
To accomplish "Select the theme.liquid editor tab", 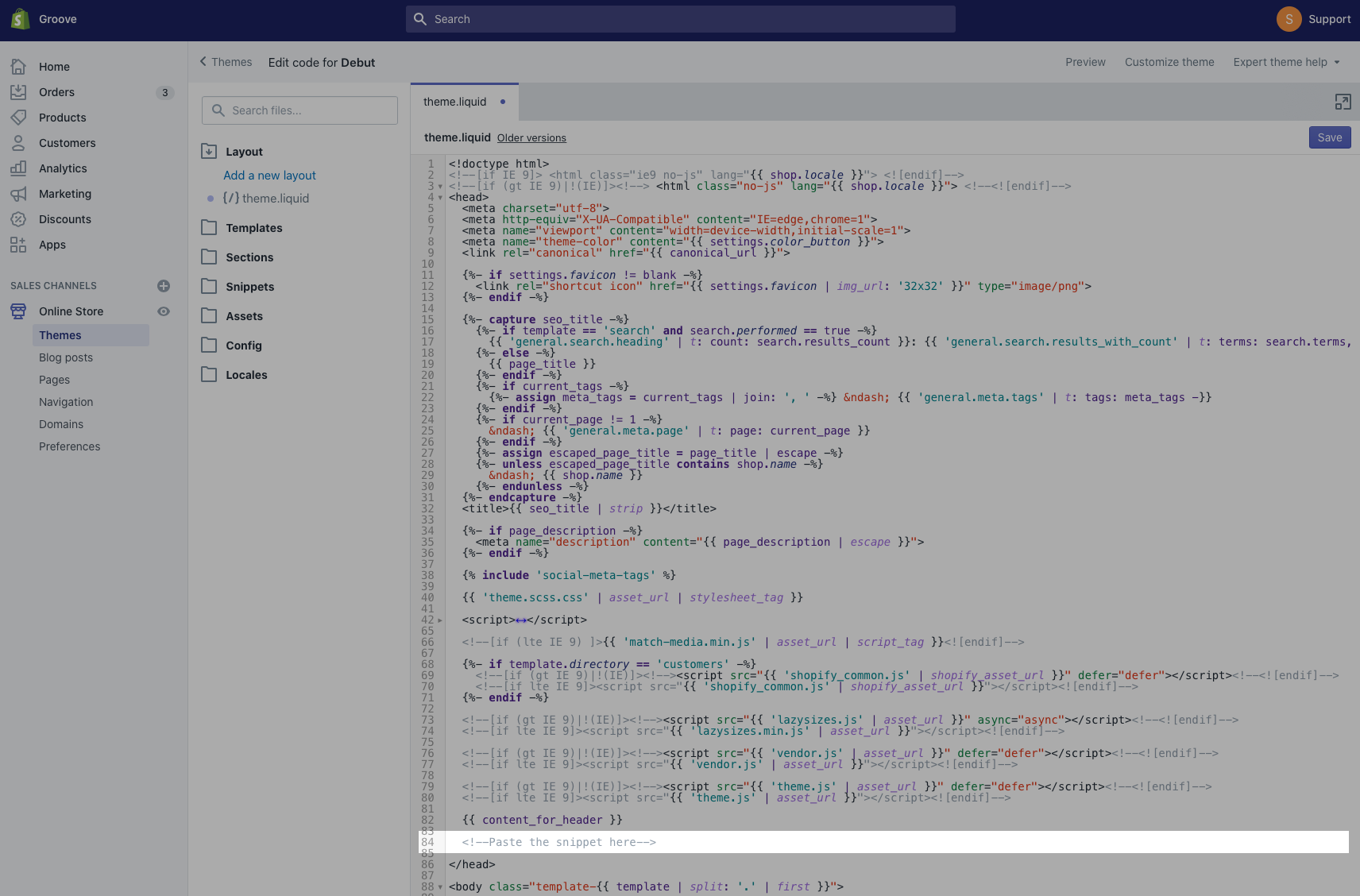I will click(454, 102).
